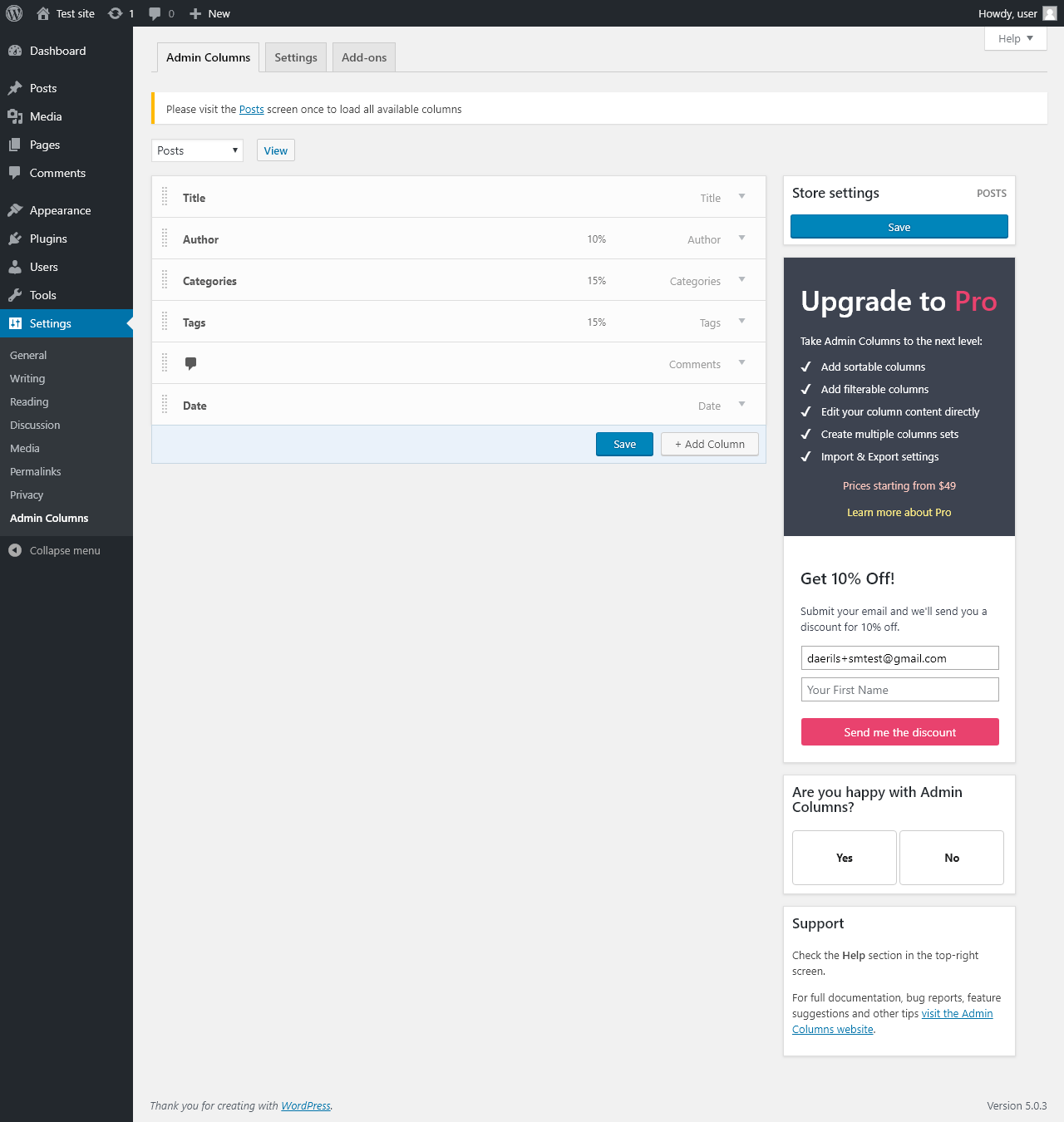This screenshot has width=1064, height=1122.
Task: Open the updates icon in admin bar
Action: pyautogui.click(x=116, y=13)
